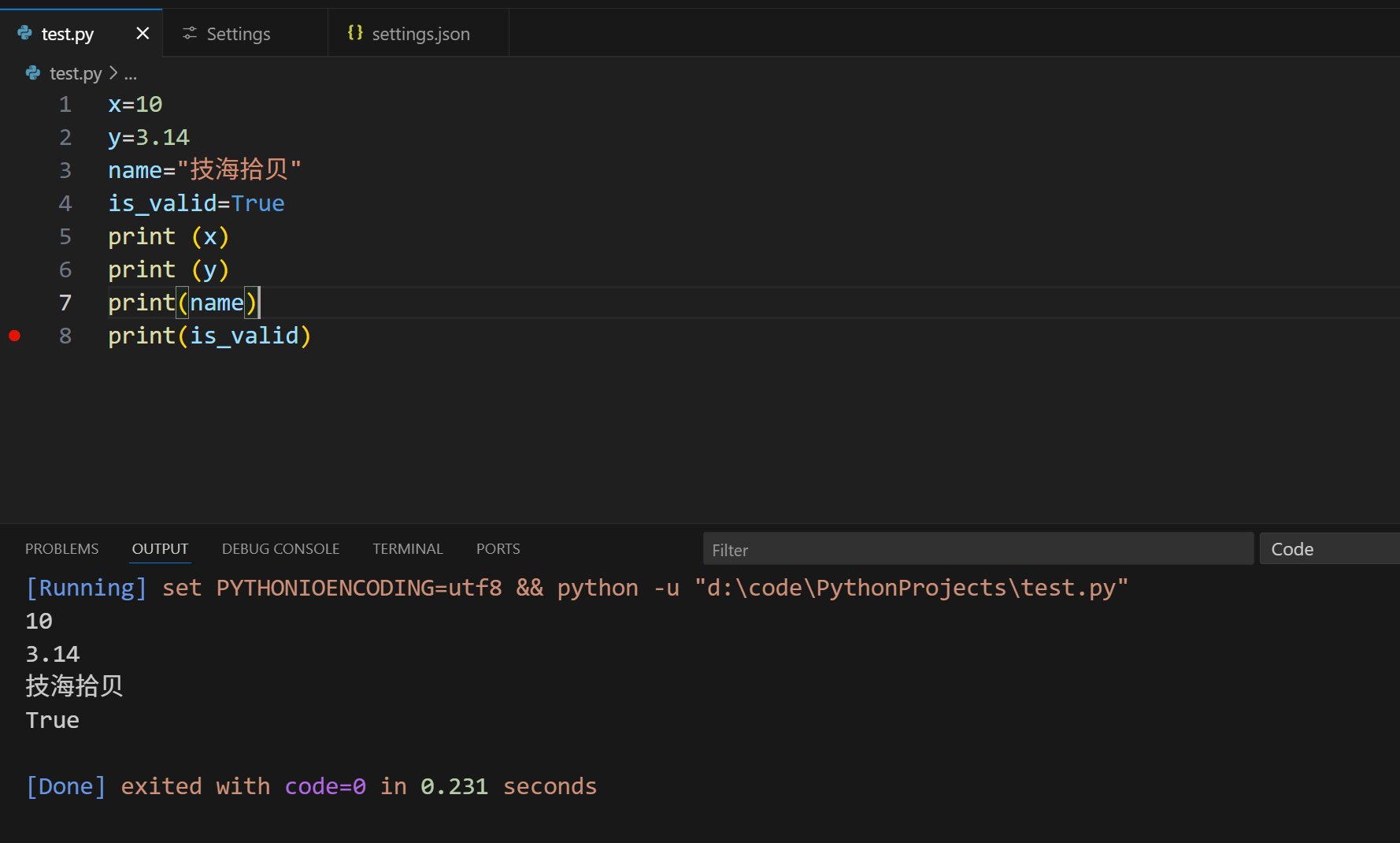Click test.py in the breadcrumb bar
The image size is (1400, 843).
coord(76,73)
